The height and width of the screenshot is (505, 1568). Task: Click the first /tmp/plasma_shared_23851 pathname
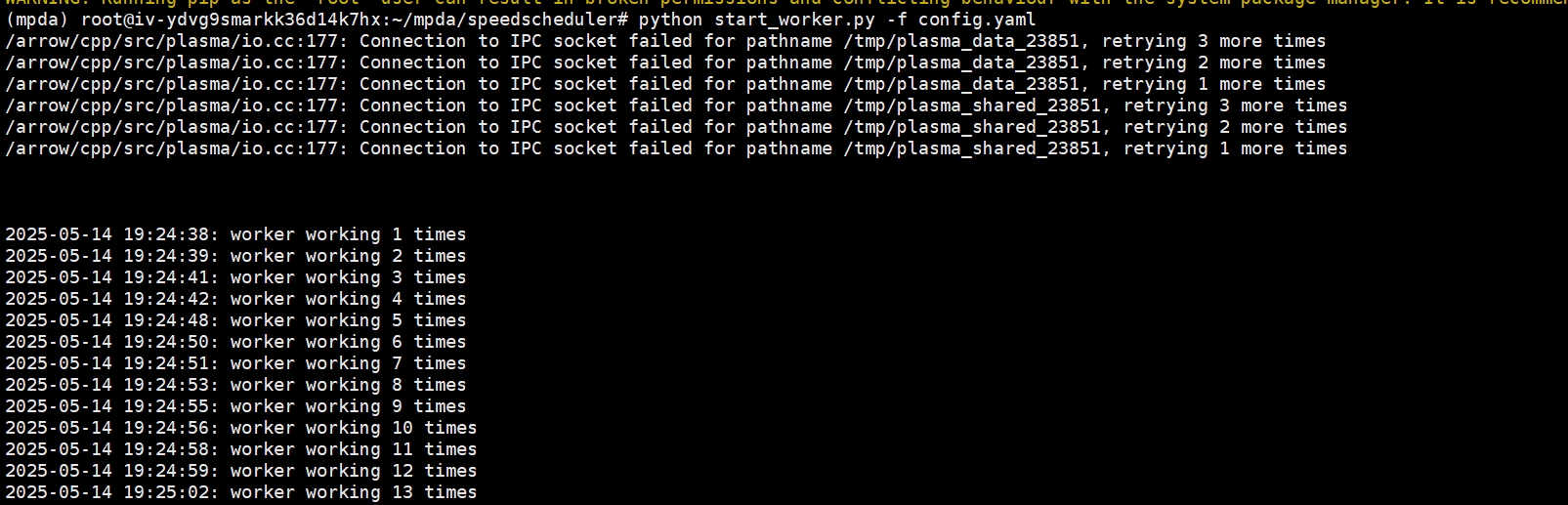click(x=973, y=105)
